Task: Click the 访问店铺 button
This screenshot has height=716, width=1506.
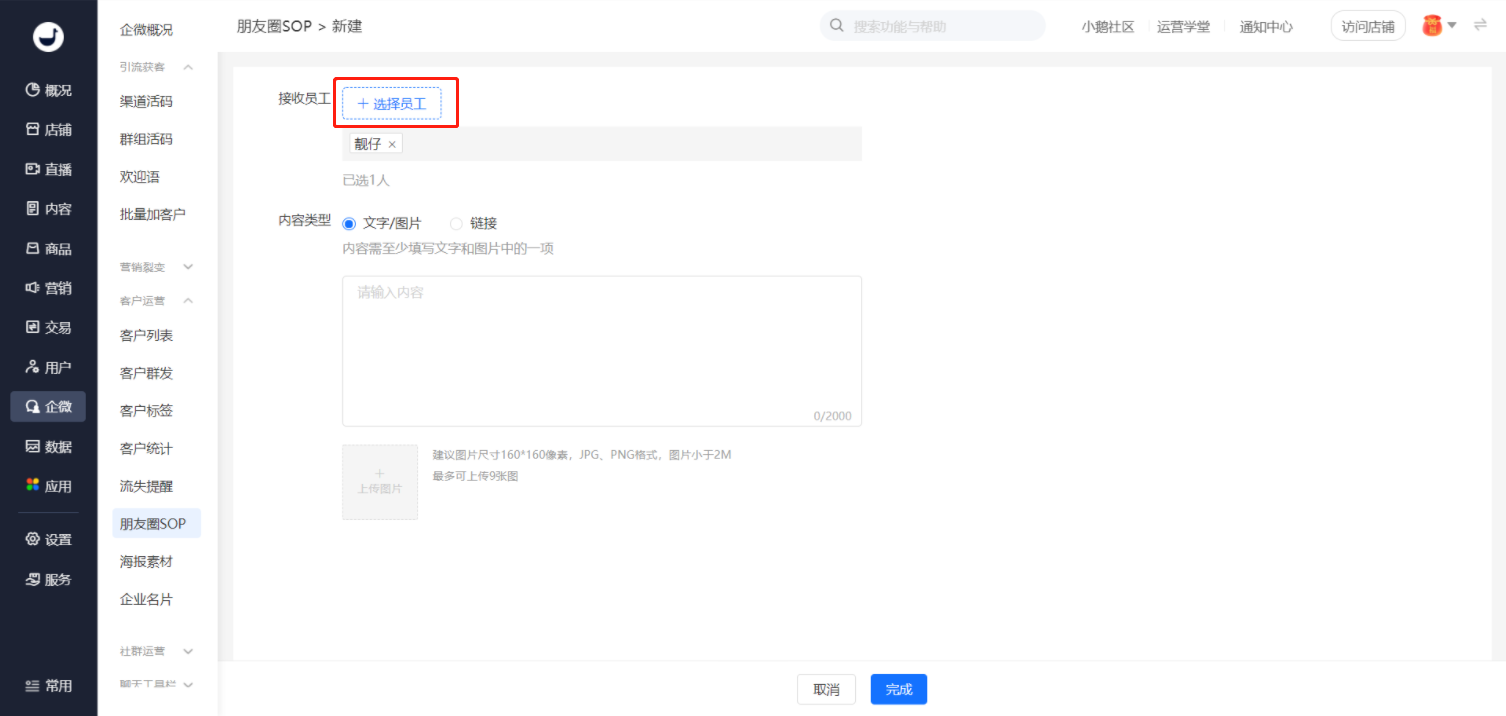Action: [1368, 26]
